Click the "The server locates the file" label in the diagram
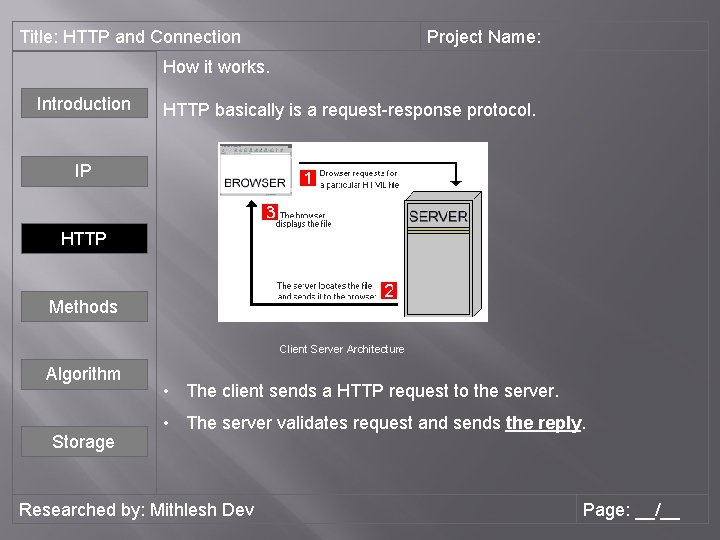 326,291
